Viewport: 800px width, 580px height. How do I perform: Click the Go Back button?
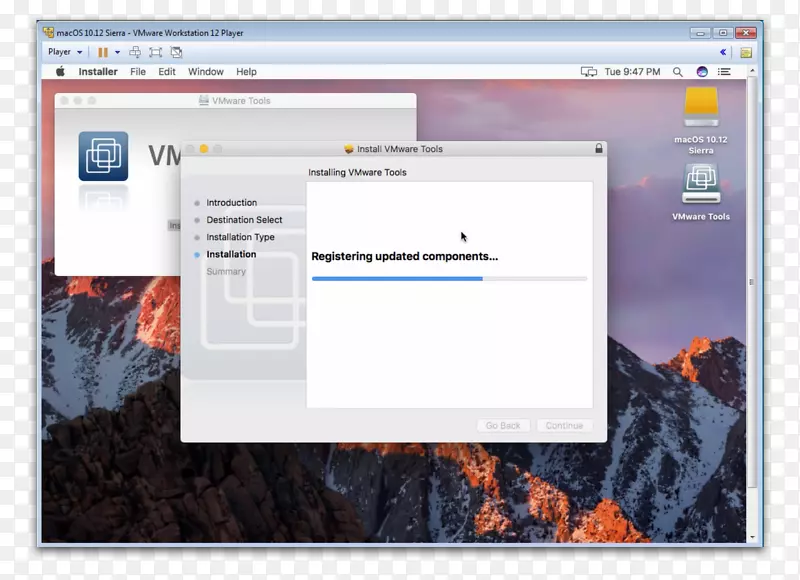[x=503, y=425]
